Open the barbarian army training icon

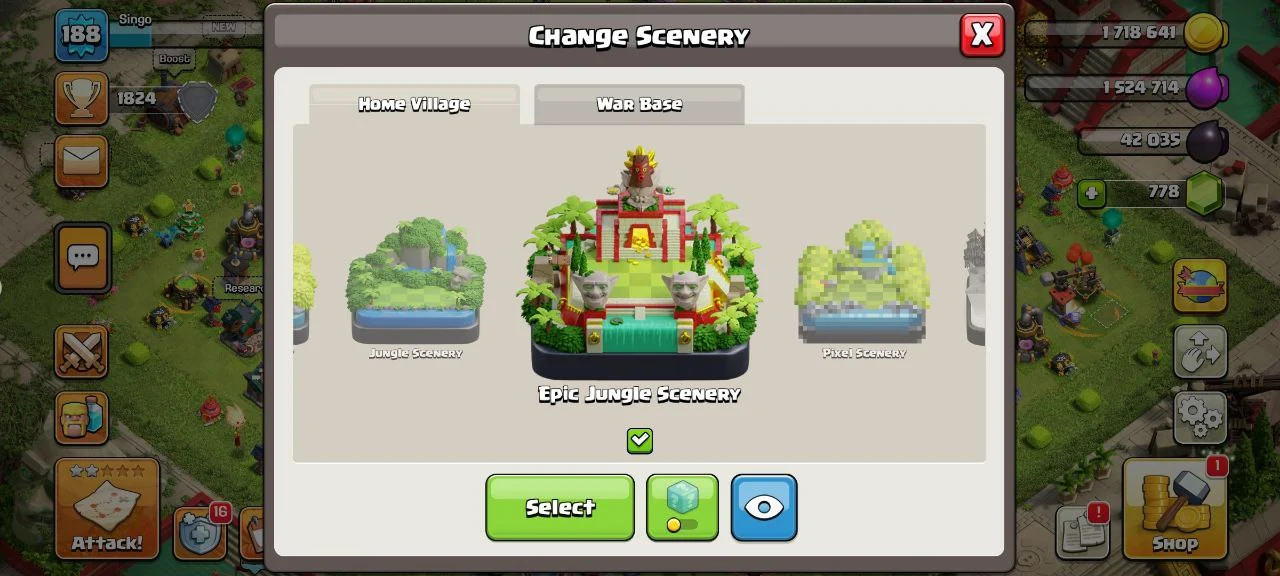point(81,415)
